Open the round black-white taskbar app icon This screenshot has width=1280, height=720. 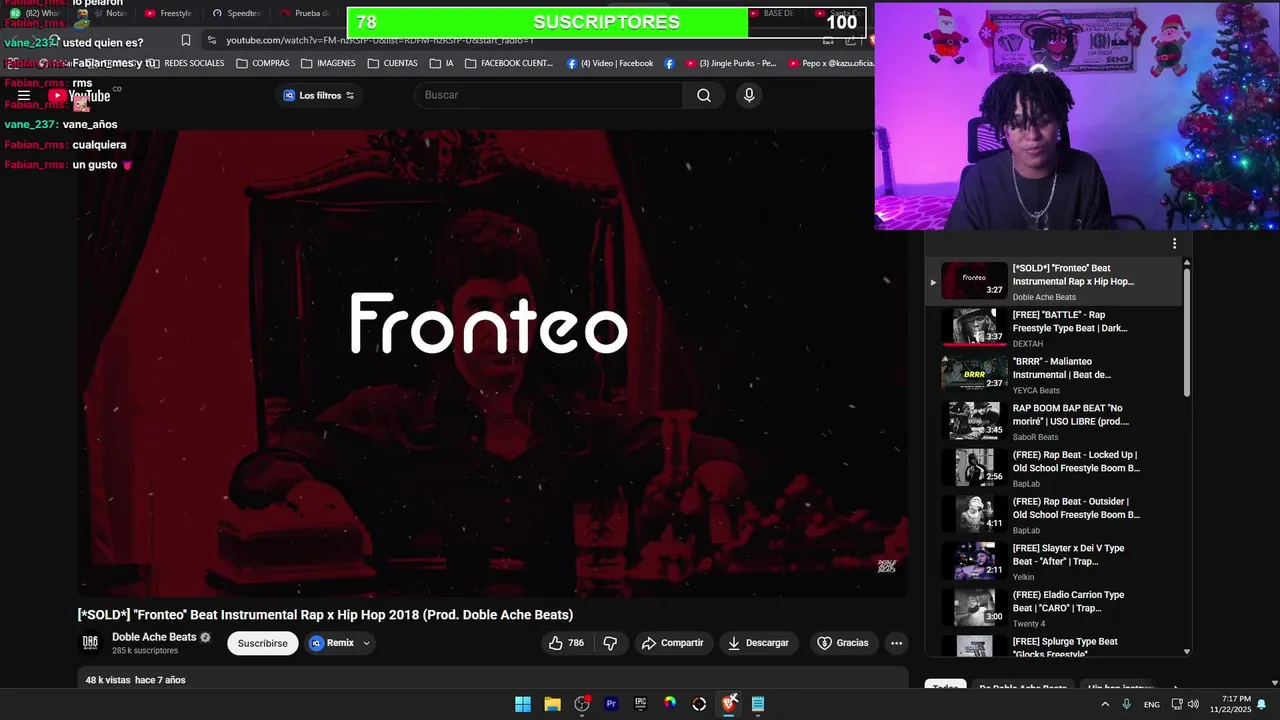coord(699,704)
